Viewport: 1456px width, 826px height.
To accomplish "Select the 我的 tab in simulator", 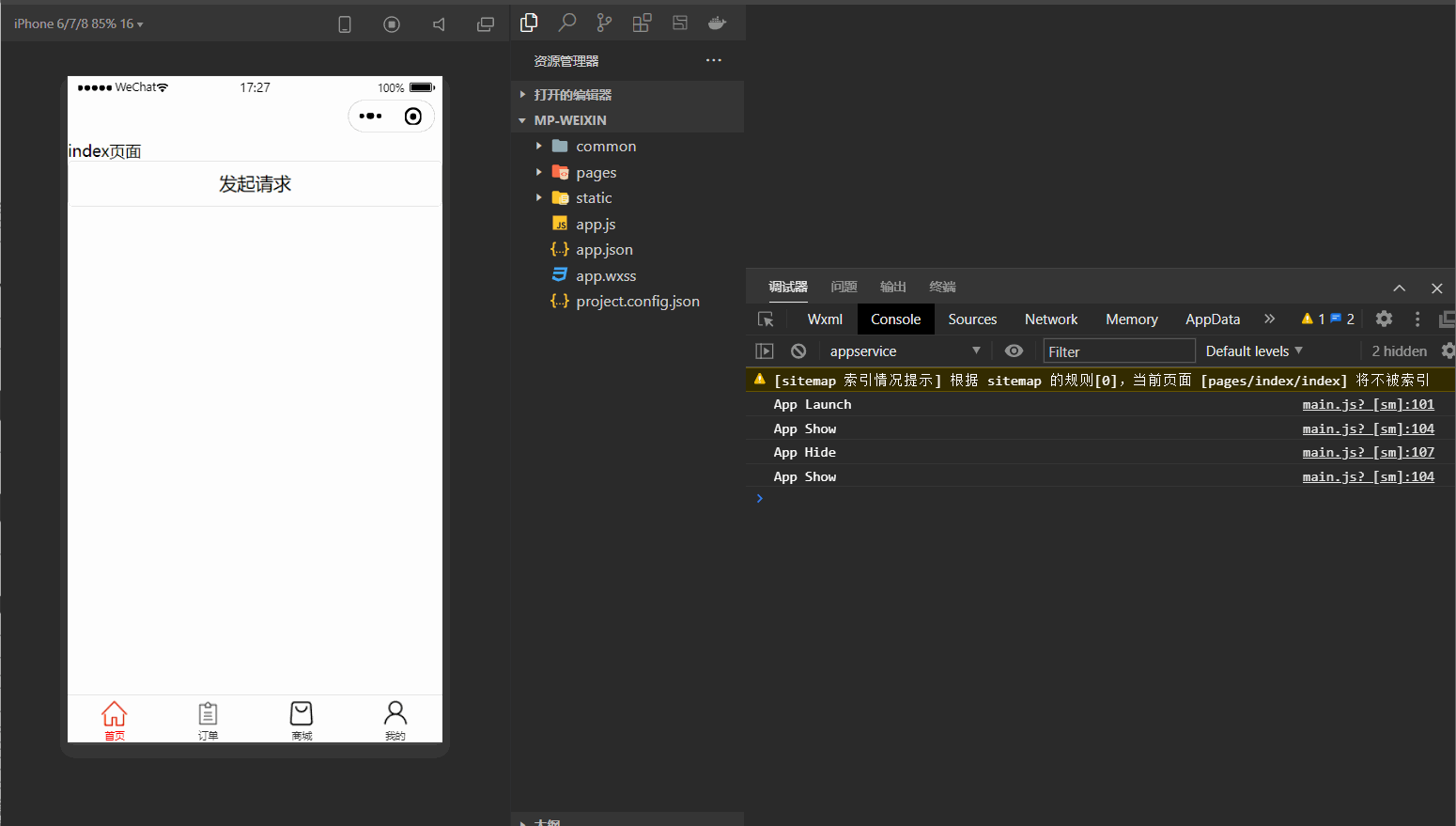I will point(395,720).
